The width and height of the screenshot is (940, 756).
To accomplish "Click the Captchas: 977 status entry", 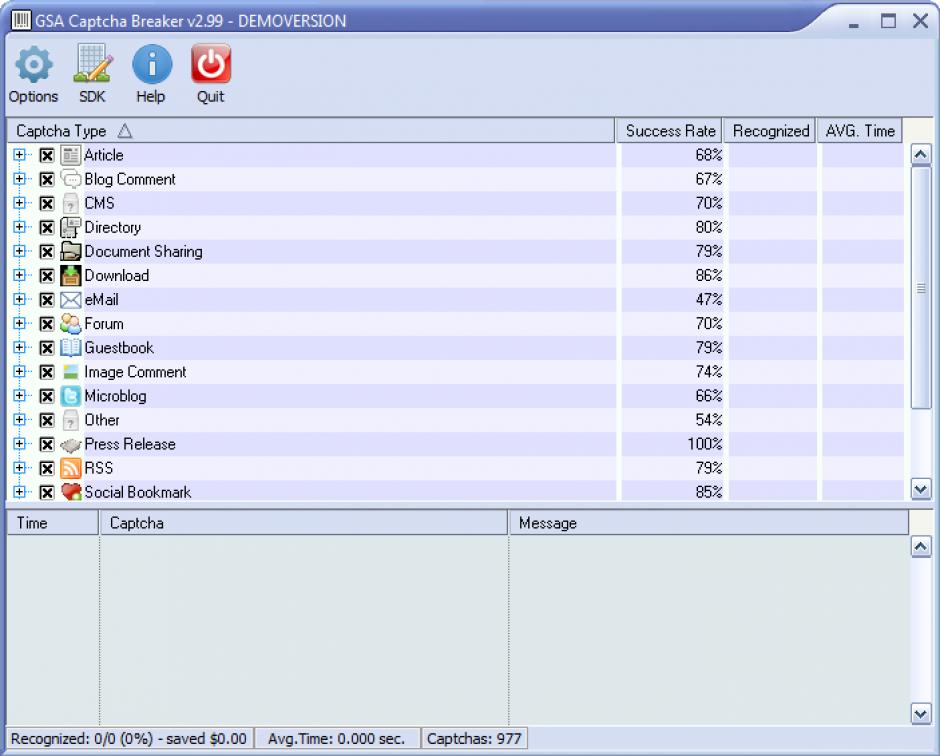I will click(474, 739).
